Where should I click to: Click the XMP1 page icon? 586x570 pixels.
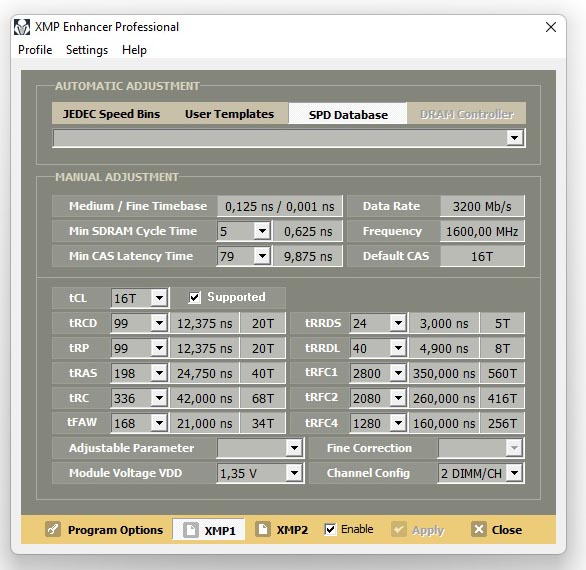190,530
